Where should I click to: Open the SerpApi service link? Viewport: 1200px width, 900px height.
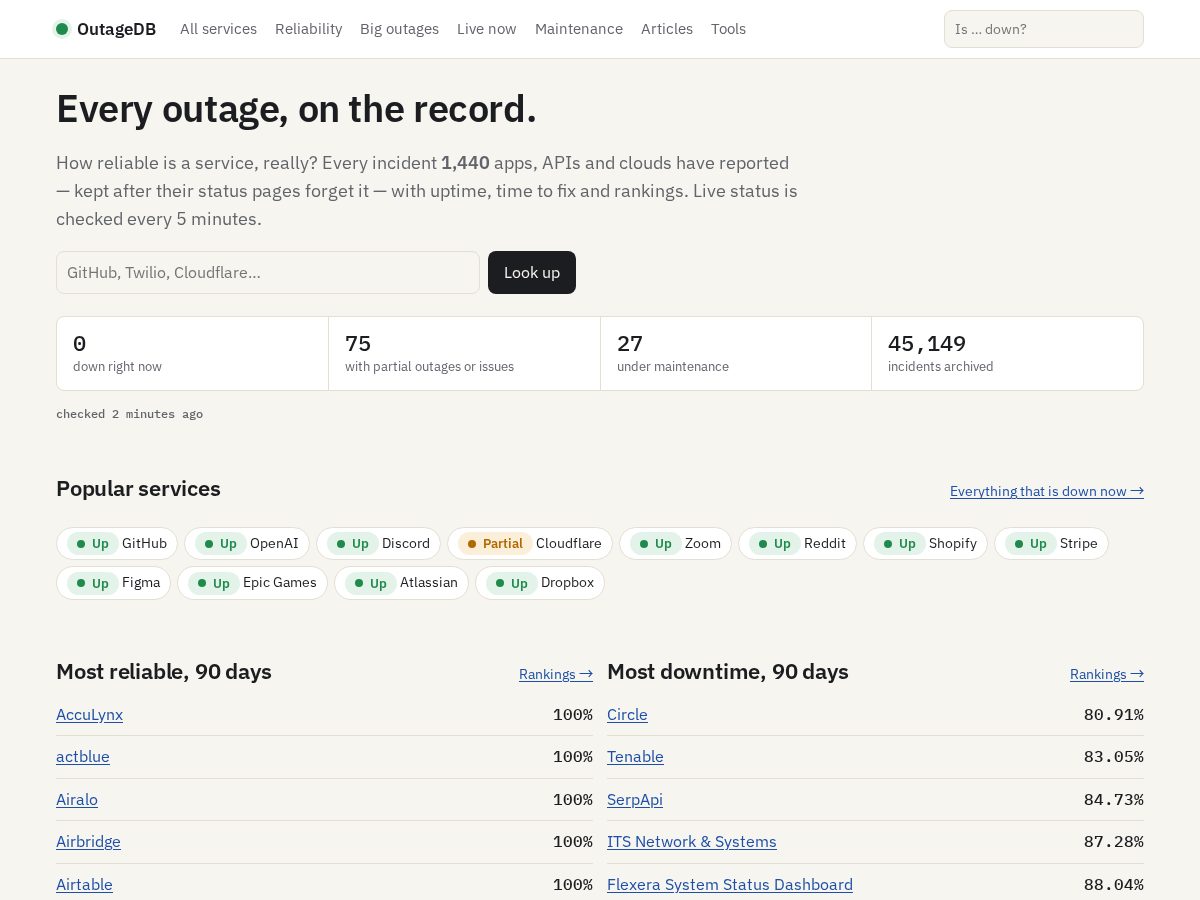635,799
